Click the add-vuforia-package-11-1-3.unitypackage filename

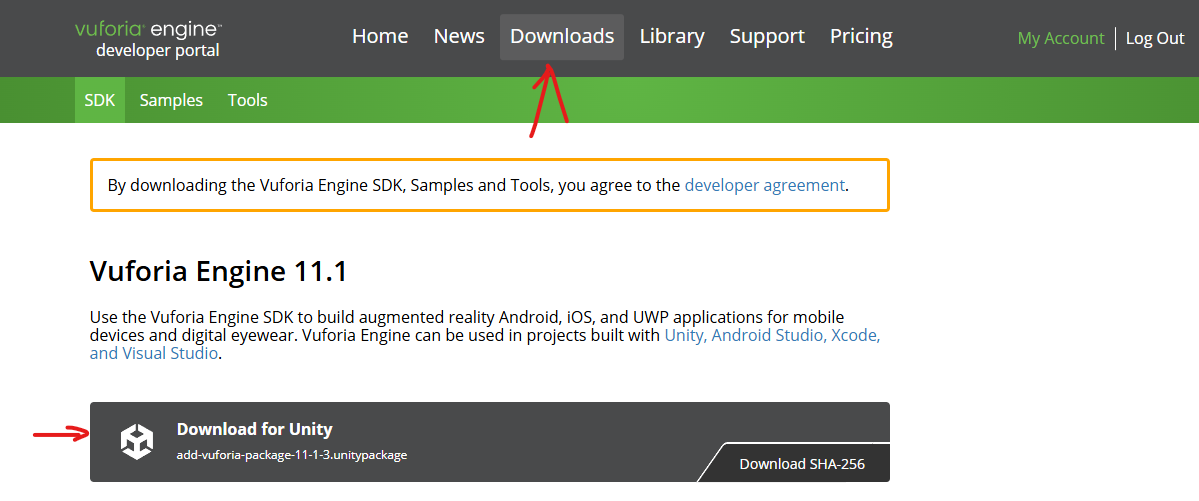[291, 455]
